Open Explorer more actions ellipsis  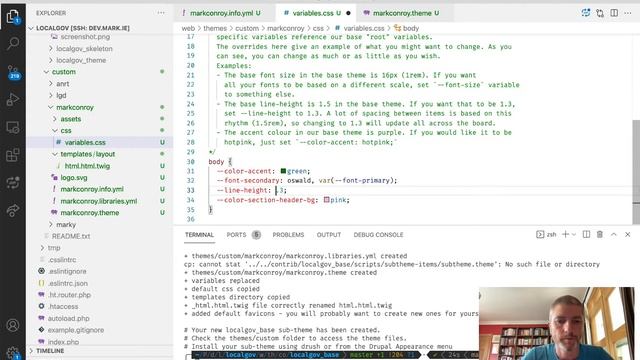click(x=161, y=13)
